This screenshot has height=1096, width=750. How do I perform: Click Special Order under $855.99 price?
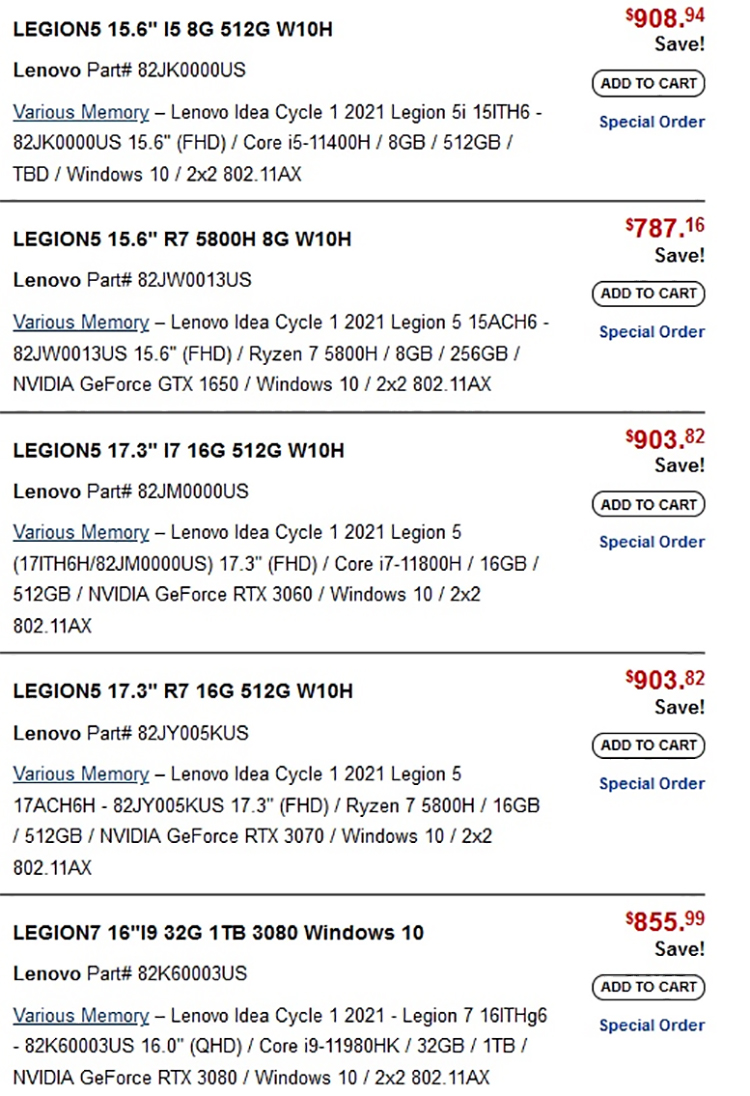pos(651,1025)
